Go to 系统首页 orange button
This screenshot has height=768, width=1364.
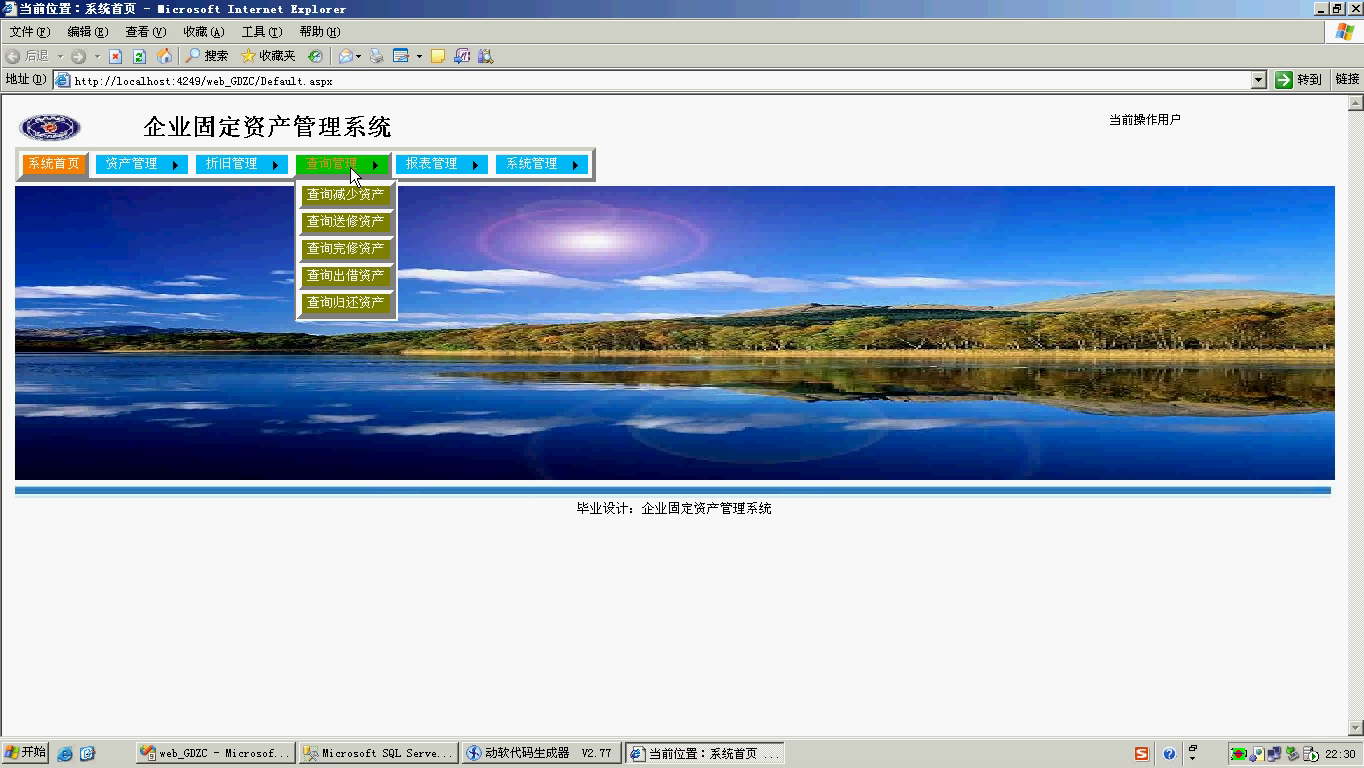(54, 164)
